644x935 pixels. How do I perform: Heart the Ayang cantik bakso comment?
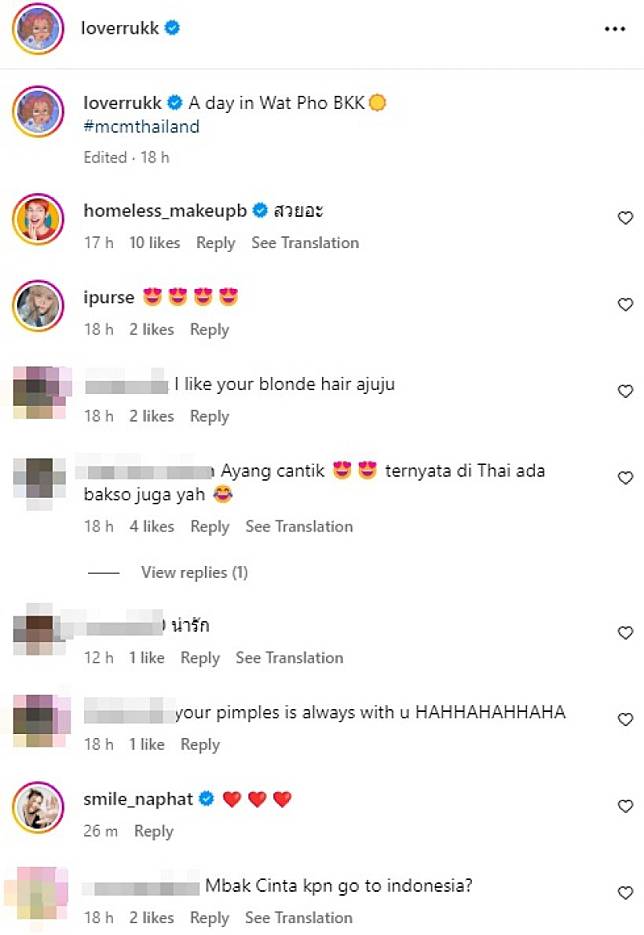[625, 478]
